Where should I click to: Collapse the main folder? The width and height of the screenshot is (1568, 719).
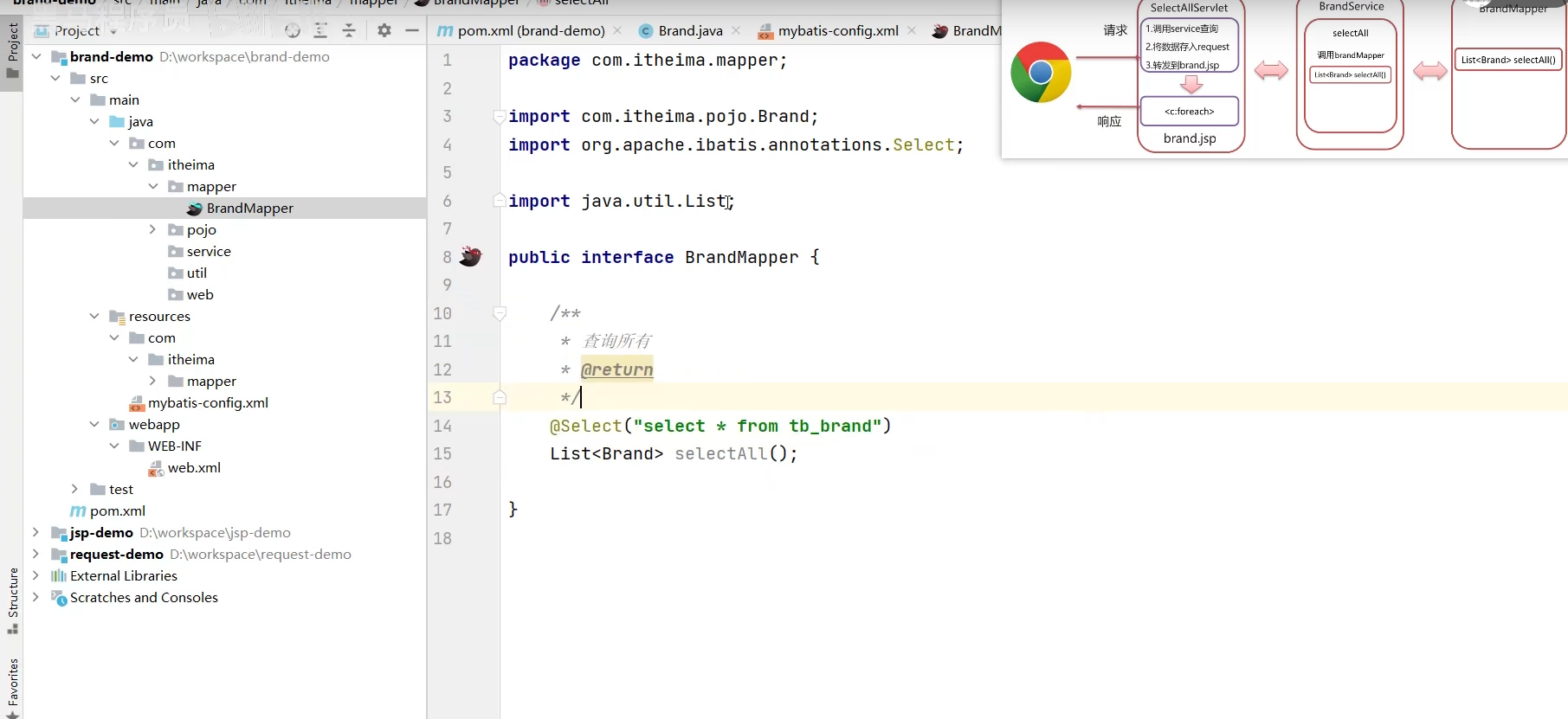tap(75, 100)
